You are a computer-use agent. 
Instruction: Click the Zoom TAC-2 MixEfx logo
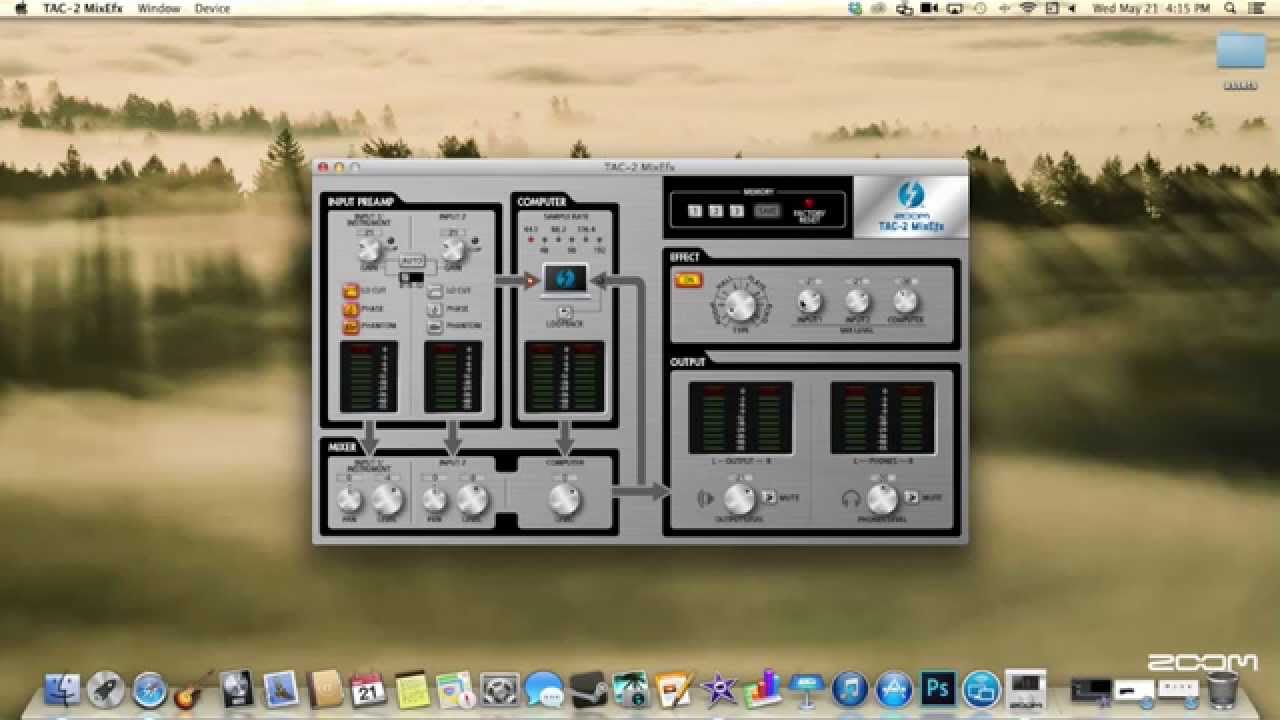pyautogui.click(x=911, y=207)
